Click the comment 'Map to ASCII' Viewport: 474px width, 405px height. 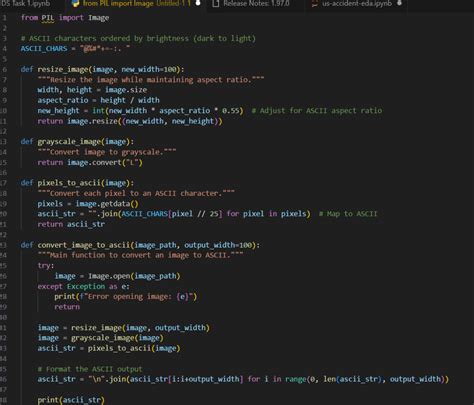[x=348, y=214]
